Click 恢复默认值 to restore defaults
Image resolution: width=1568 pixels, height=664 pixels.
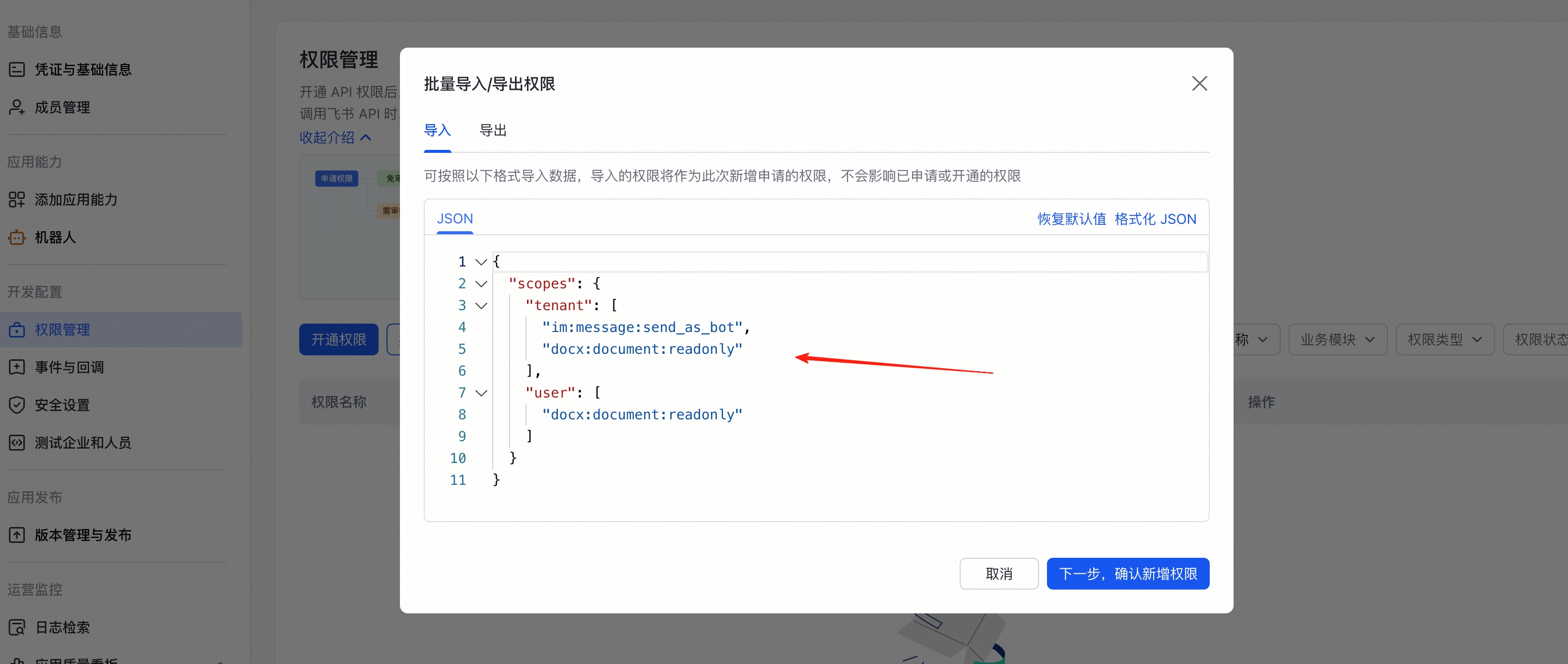point(1071,218)
